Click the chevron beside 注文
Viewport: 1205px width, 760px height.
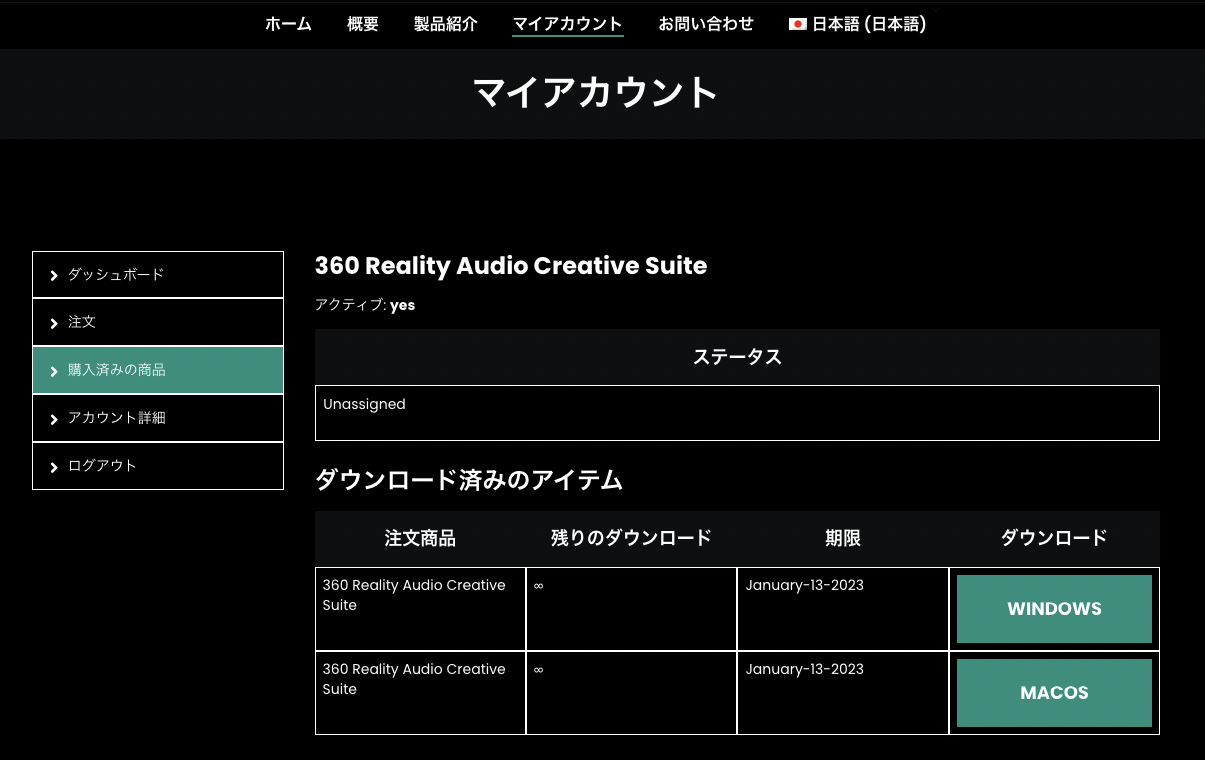click(x=54, y=323)
